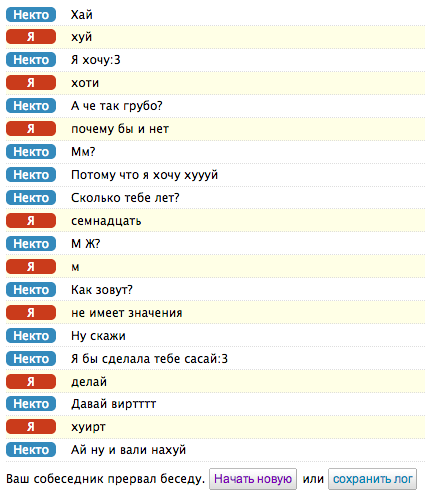Click the "Начать новую" button
The height and width of the screenshot is (496, 425).
tap(253, 479)
